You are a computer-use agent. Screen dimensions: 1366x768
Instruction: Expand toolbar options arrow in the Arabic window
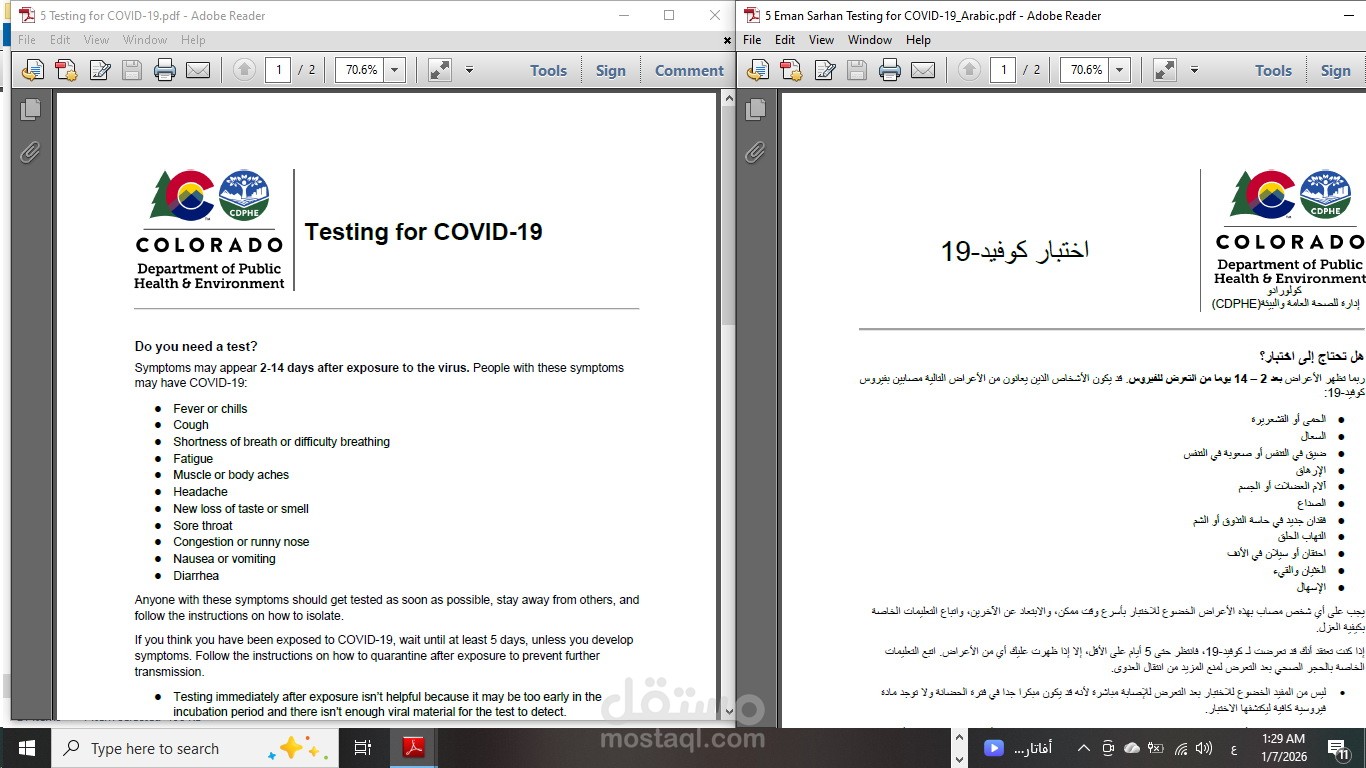(x=1194, y=70)
